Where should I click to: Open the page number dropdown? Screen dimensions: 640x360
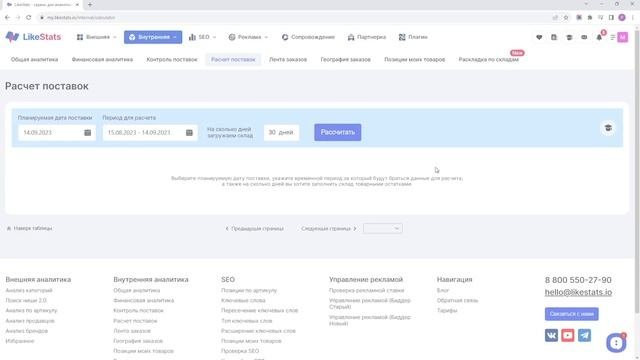click(382, 229)
